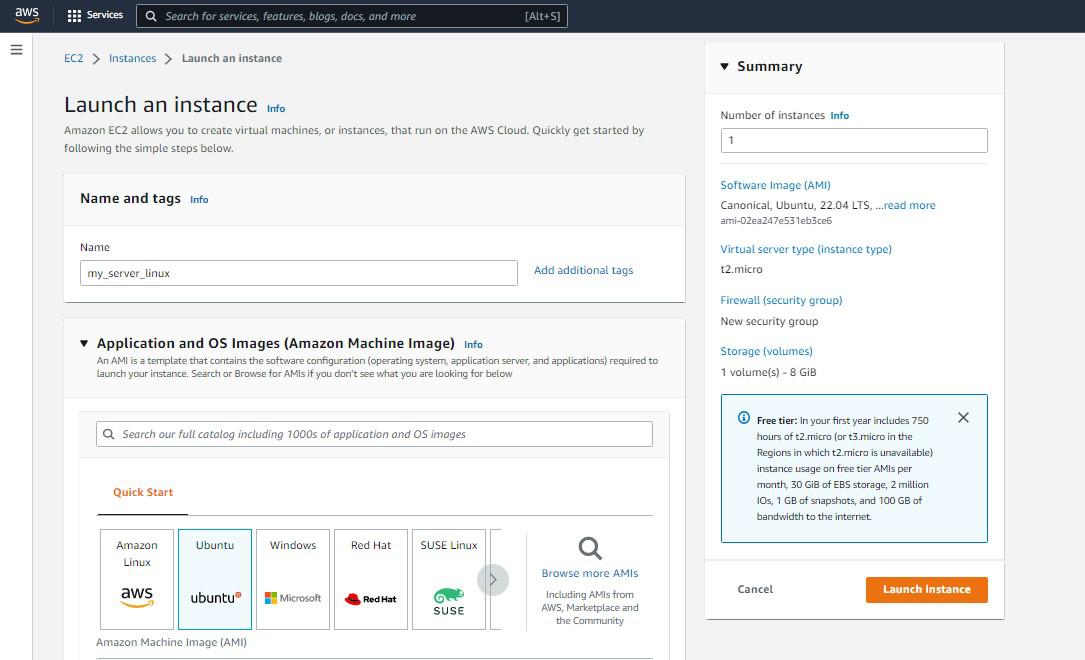This screenshot has height=660, width=1085.
Task: Click the ami-02ea247e531eb3ce6 ID text
Action: pos(776,221)
